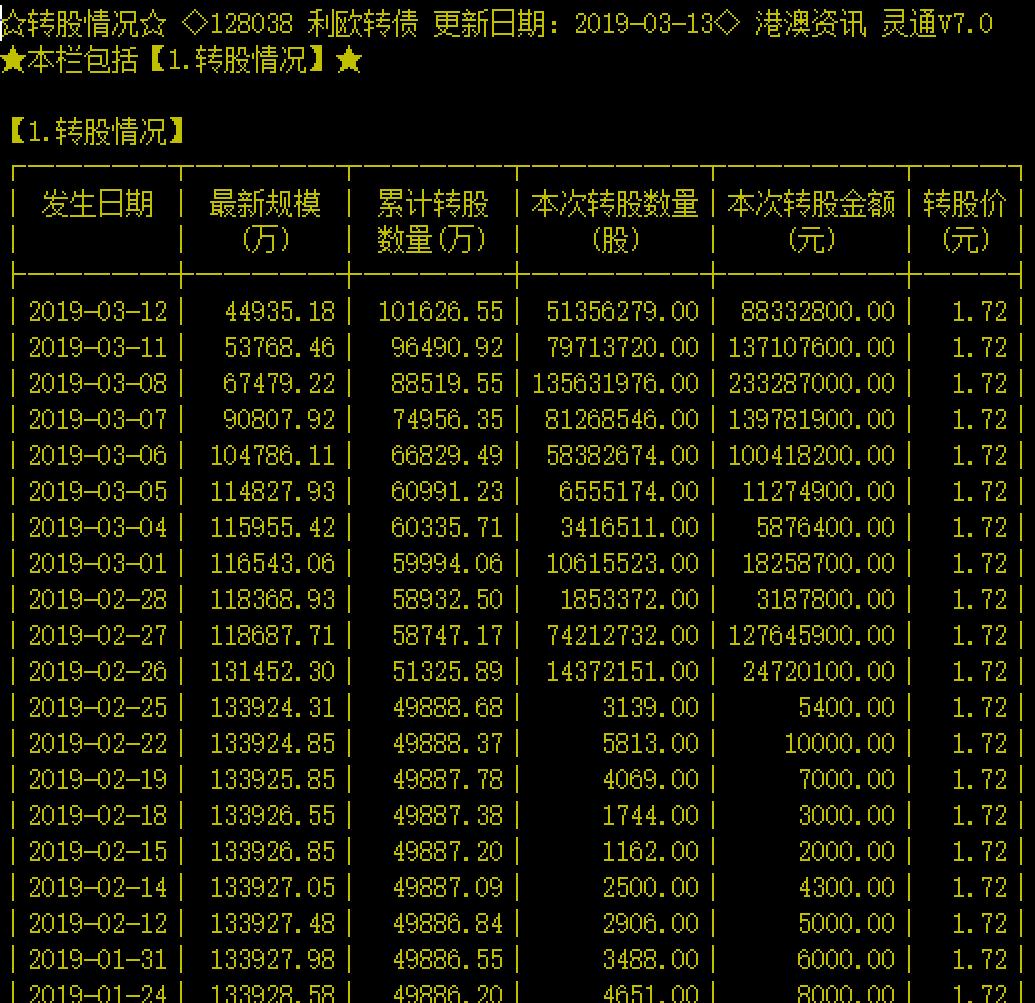Select the value 44935.18

(280, 311)
